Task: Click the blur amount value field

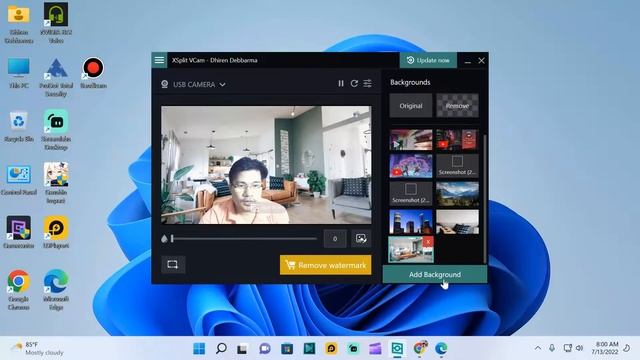Action: 335,239
